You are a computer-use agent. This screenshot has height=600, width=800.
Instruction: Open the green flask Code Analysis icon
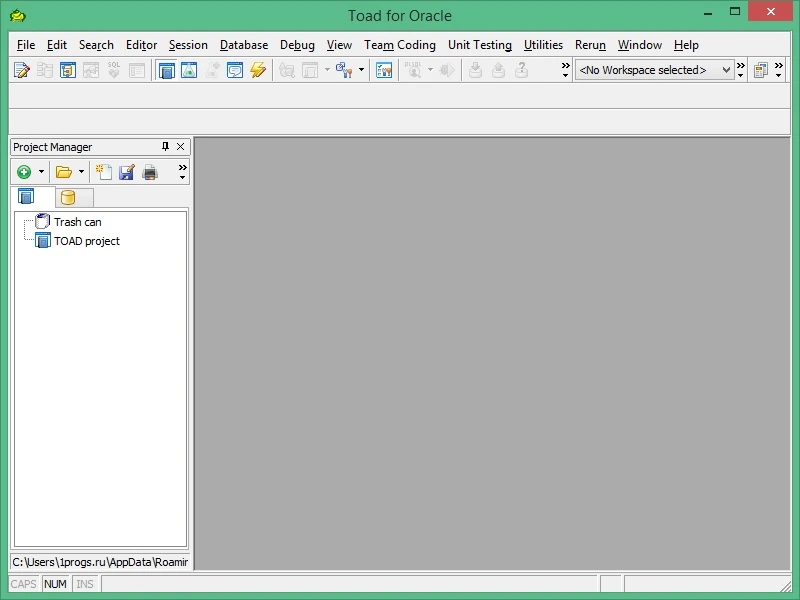[x=189, y=70]
